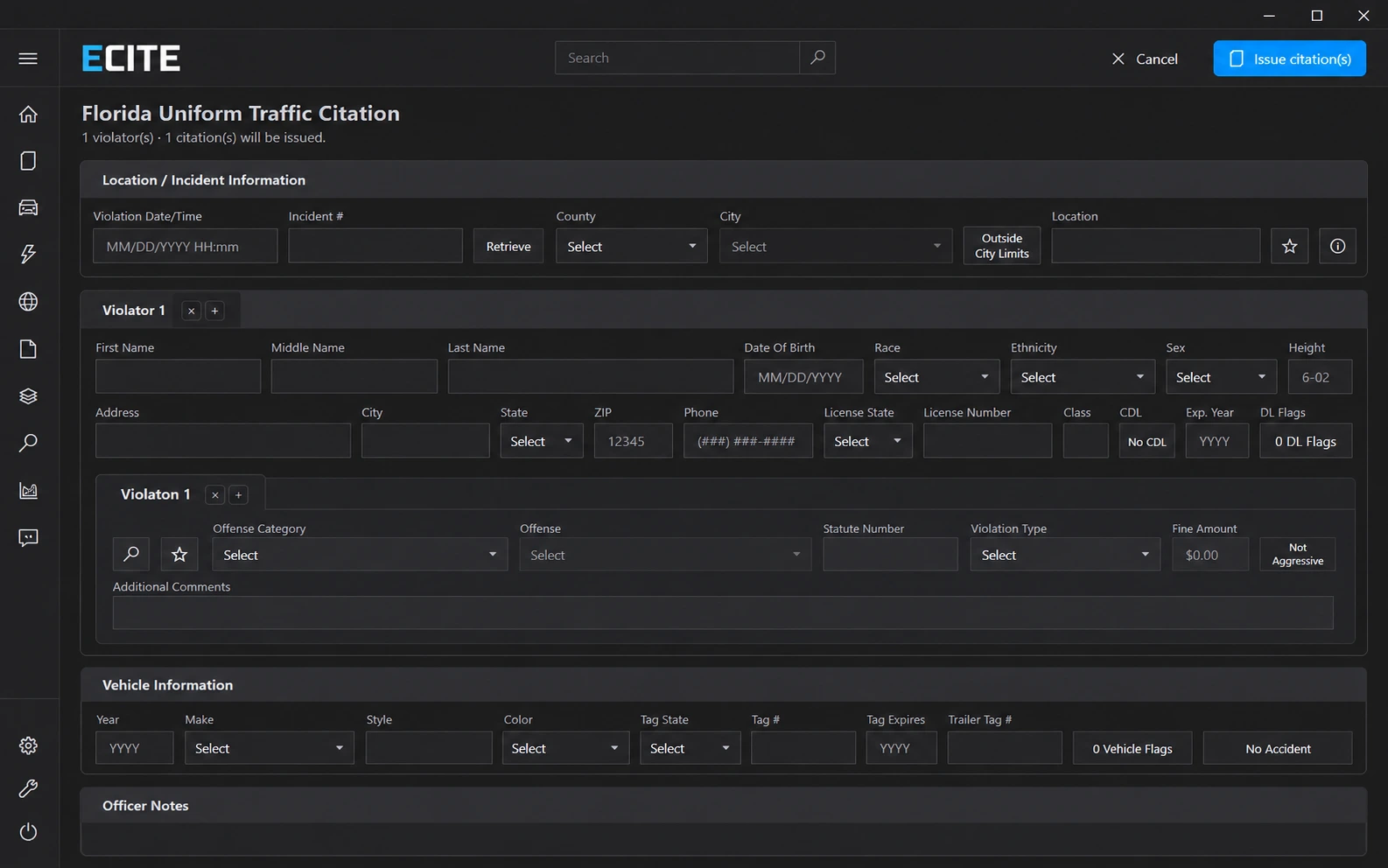Click the ECITE logo
The image size is (1388, 868).
[130, 59]
